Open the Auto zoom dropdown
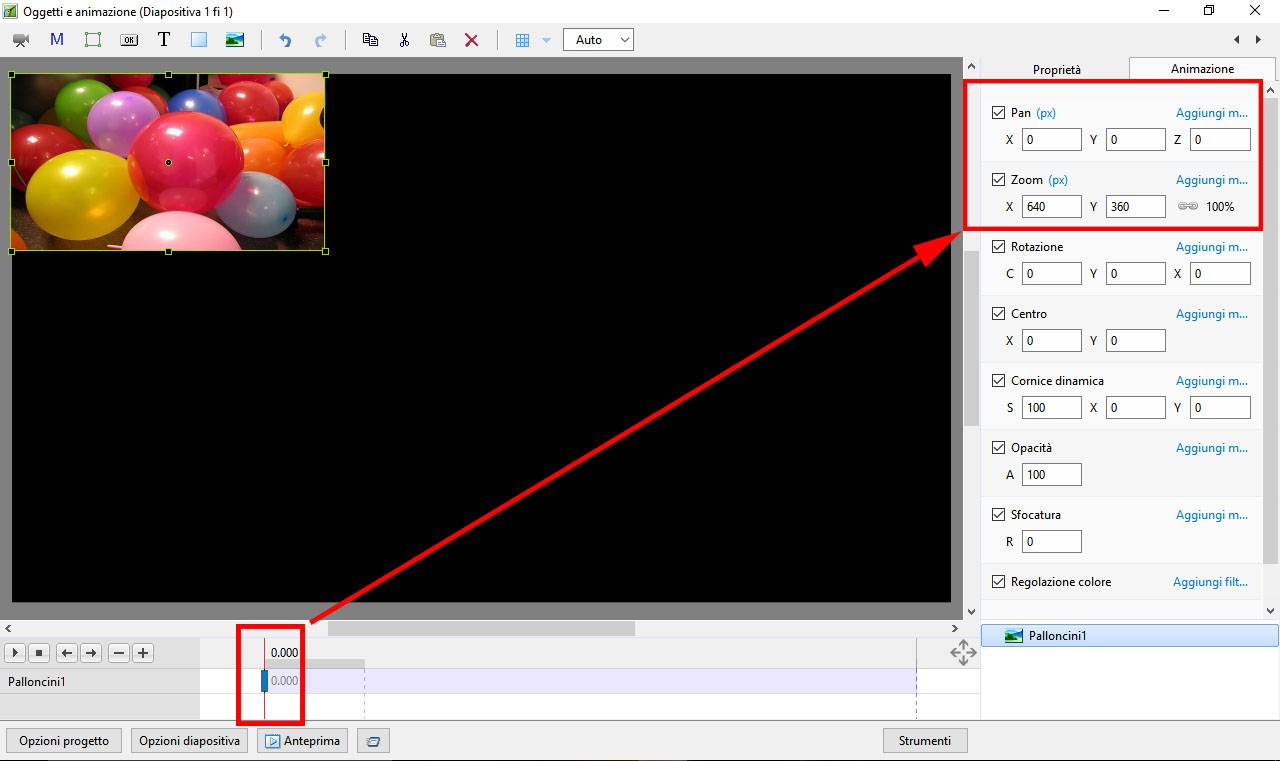The width and height of the screenshot is (1280, 761). pos(598,40)
